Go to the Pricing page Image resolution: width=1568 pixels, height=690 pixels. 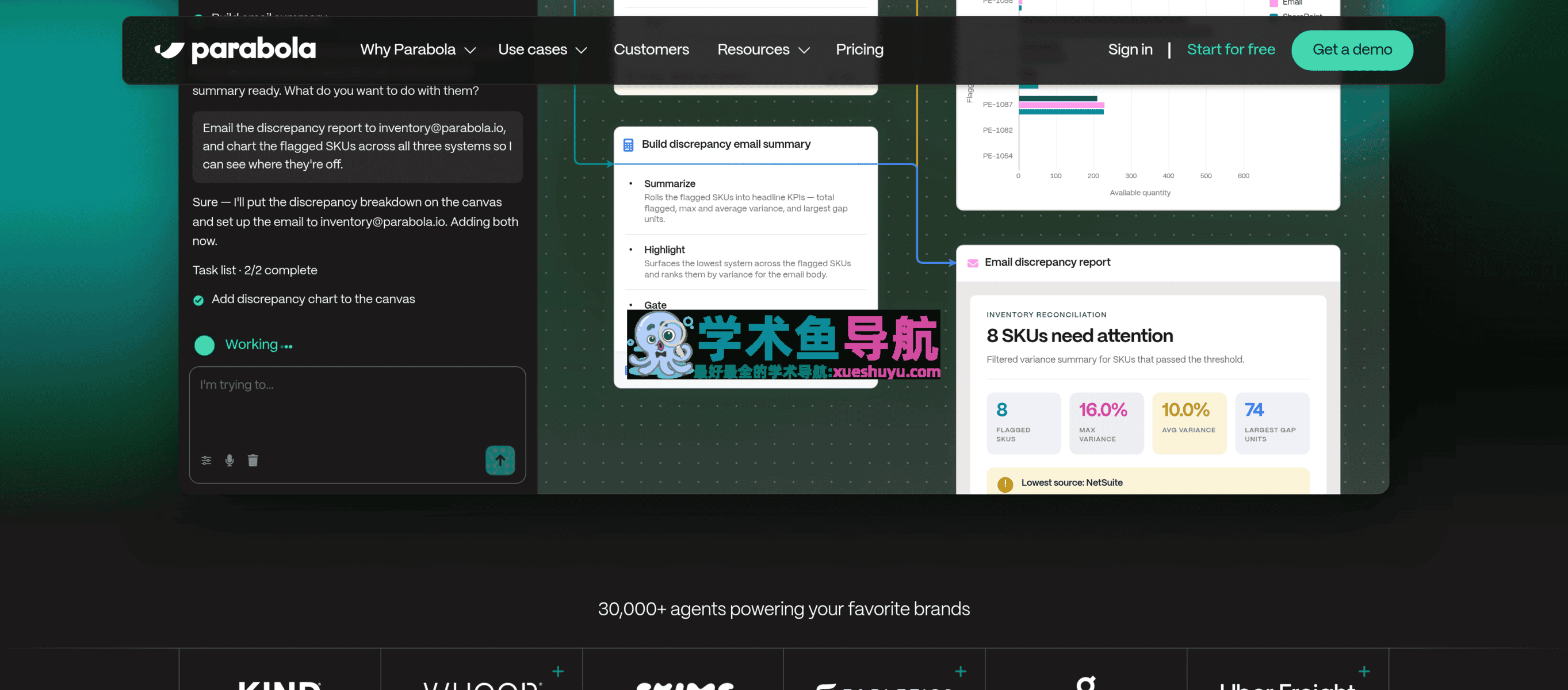coord(859,49)
